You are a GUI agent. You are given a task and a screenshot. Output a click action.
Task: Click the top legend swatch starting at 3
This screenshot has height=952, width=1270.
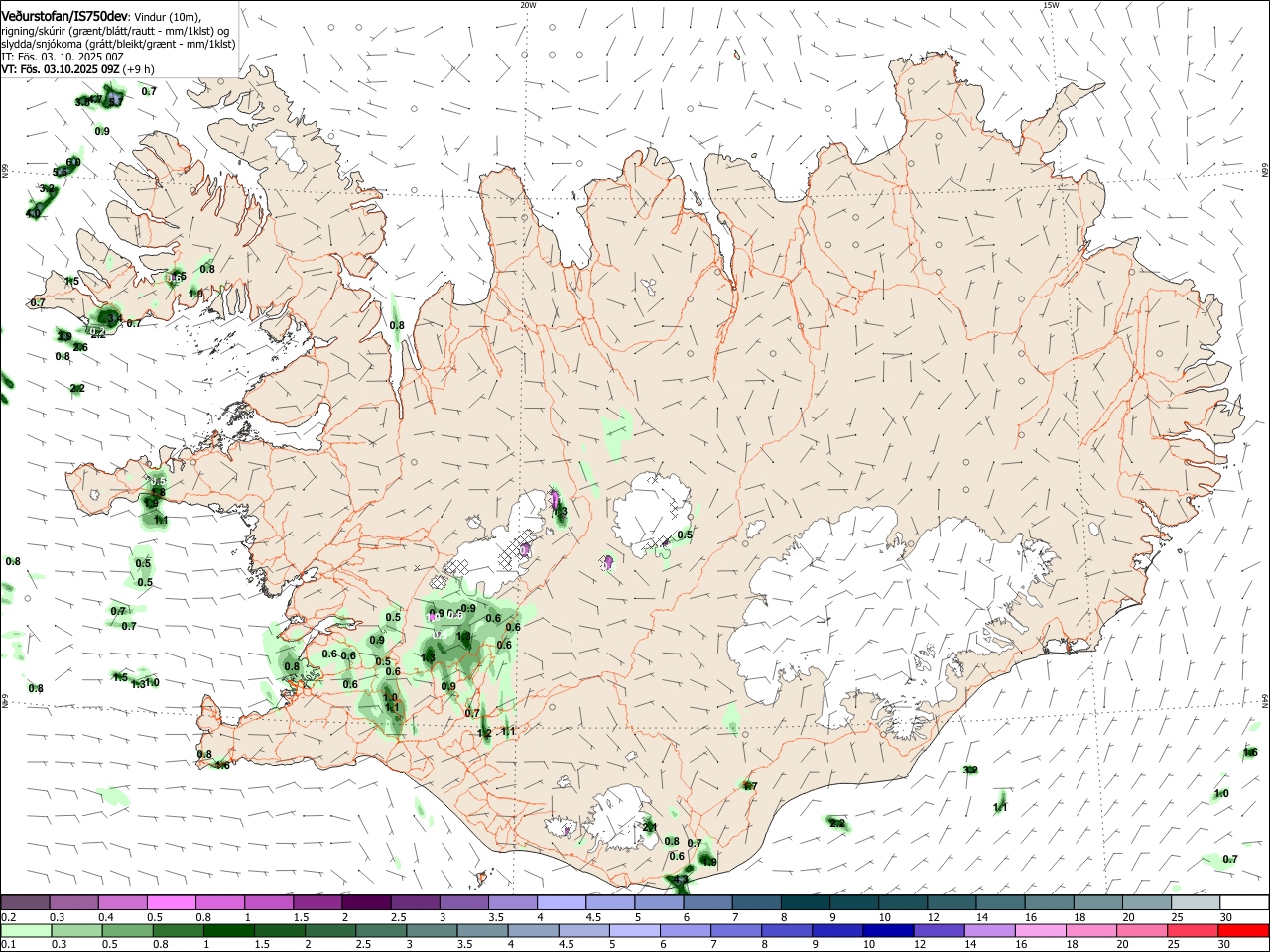[463, 902]
